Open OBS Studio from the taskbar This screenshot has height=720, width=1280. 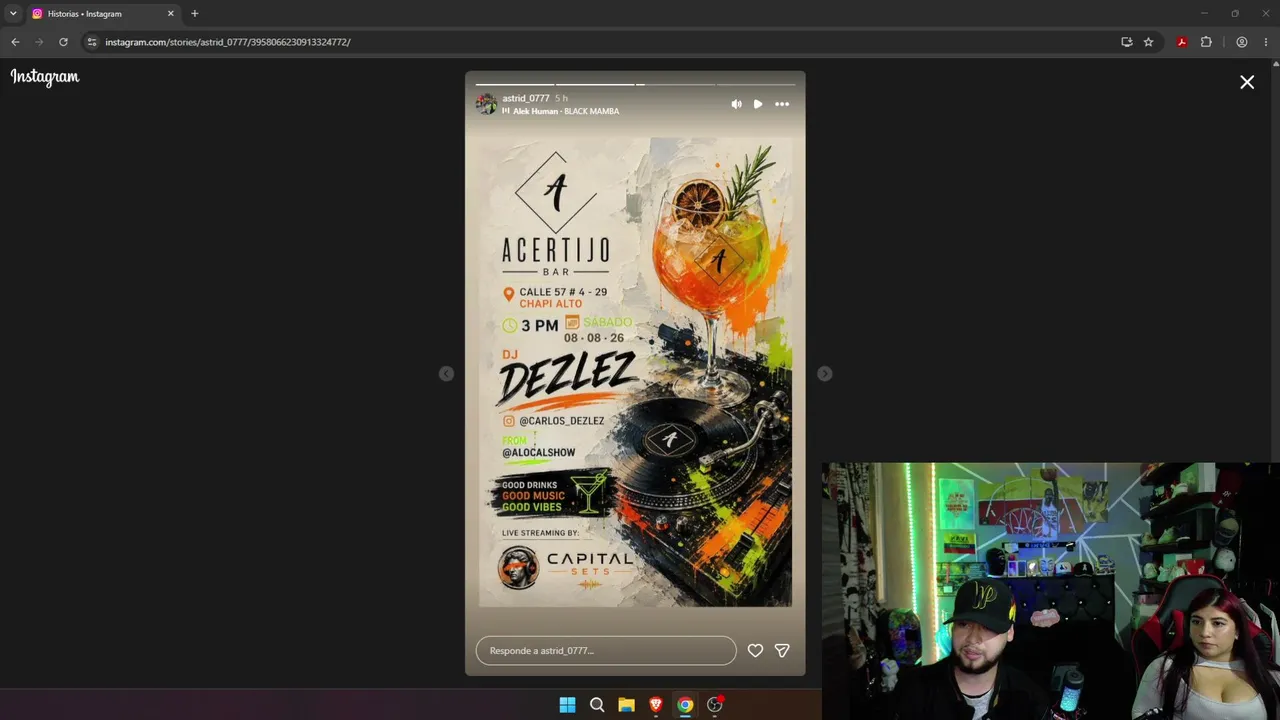click(x=715, y=705)
